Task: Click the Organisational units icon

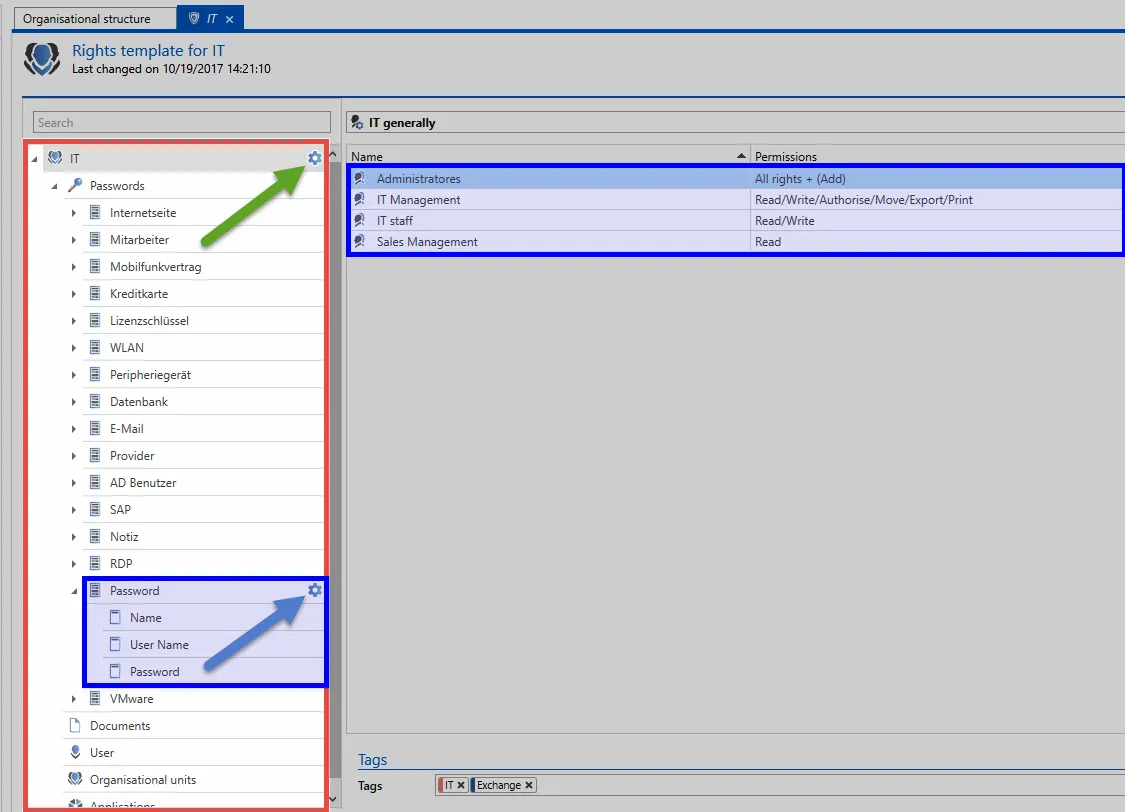Action: click(74, 780)
